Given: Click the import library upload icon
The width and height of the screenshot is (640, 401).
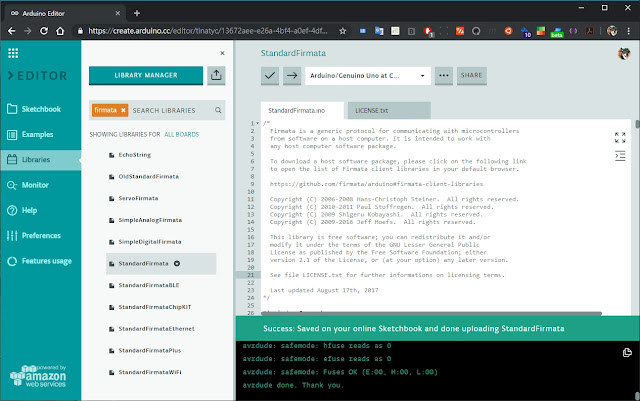Looking at the screenshot, I should pyautogui.click(x=216, y=76).
